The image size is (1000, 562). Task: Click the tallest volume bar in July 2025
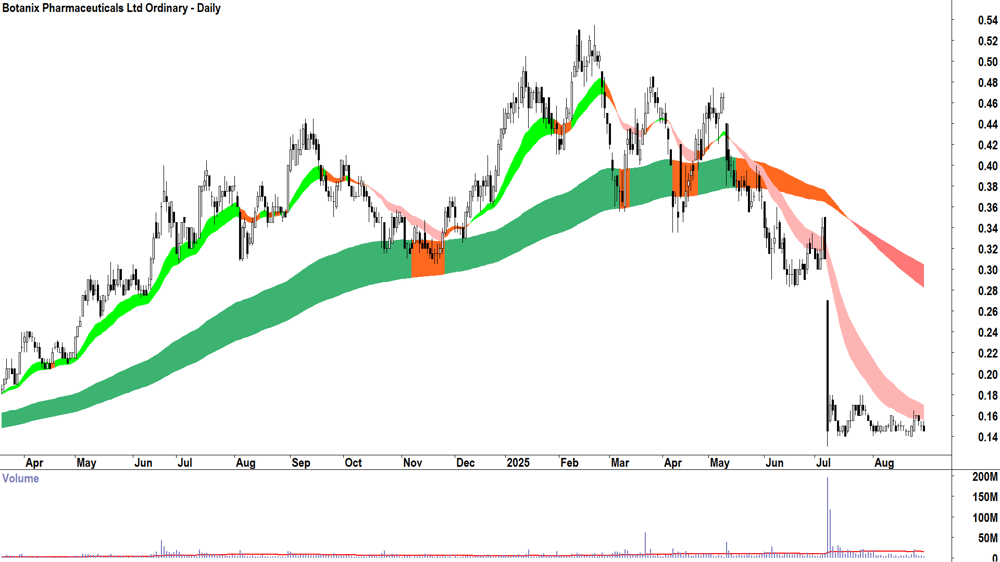tap(828, 517)
